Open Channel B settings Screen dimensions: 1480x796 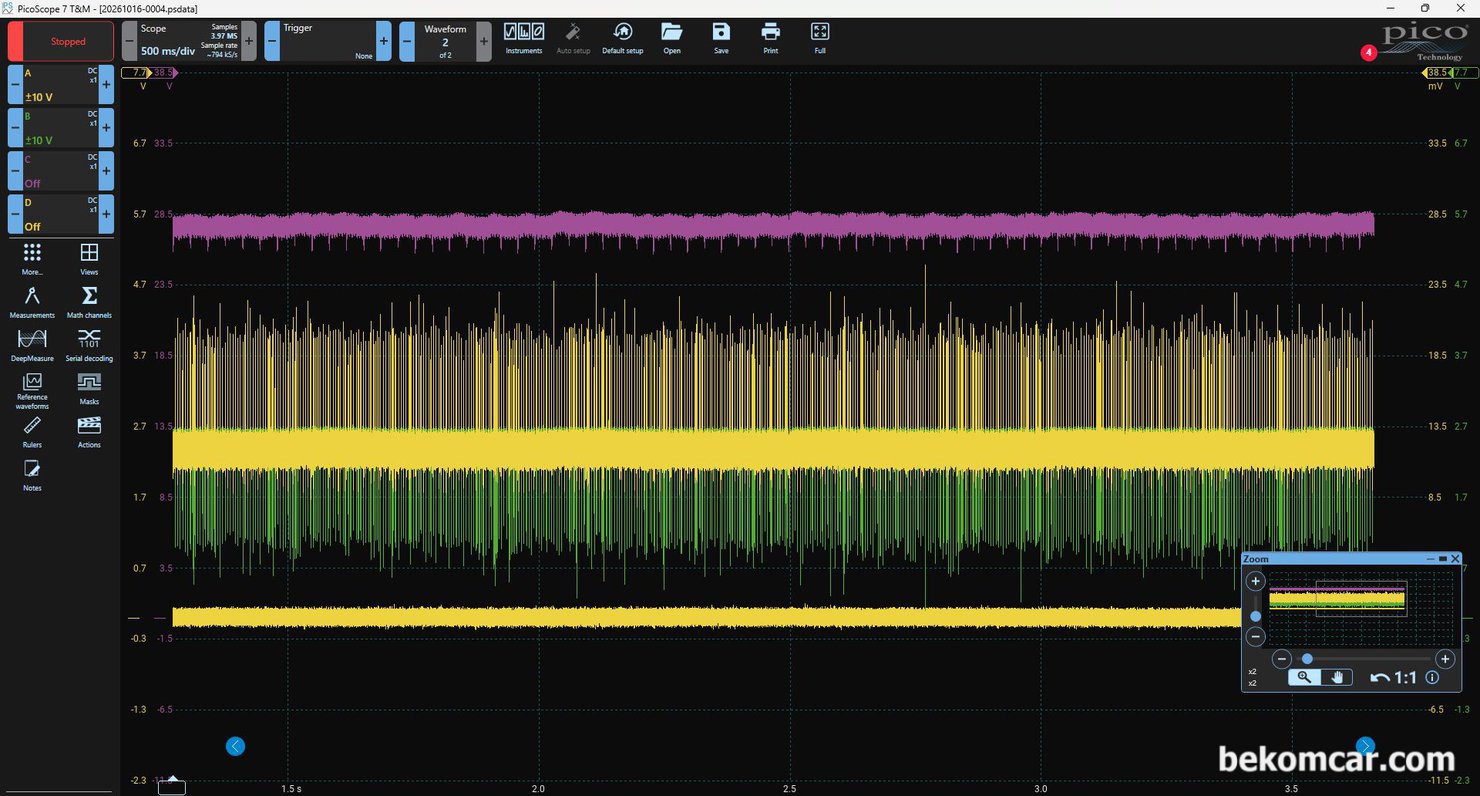pos(61,128)
